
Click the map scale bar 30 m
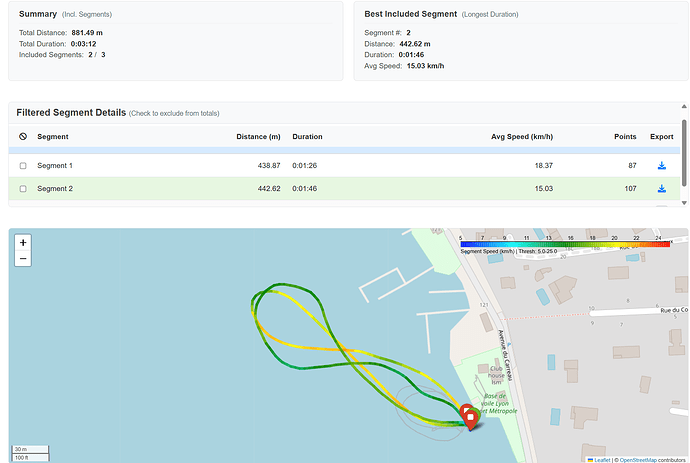[x=30, y=449]
